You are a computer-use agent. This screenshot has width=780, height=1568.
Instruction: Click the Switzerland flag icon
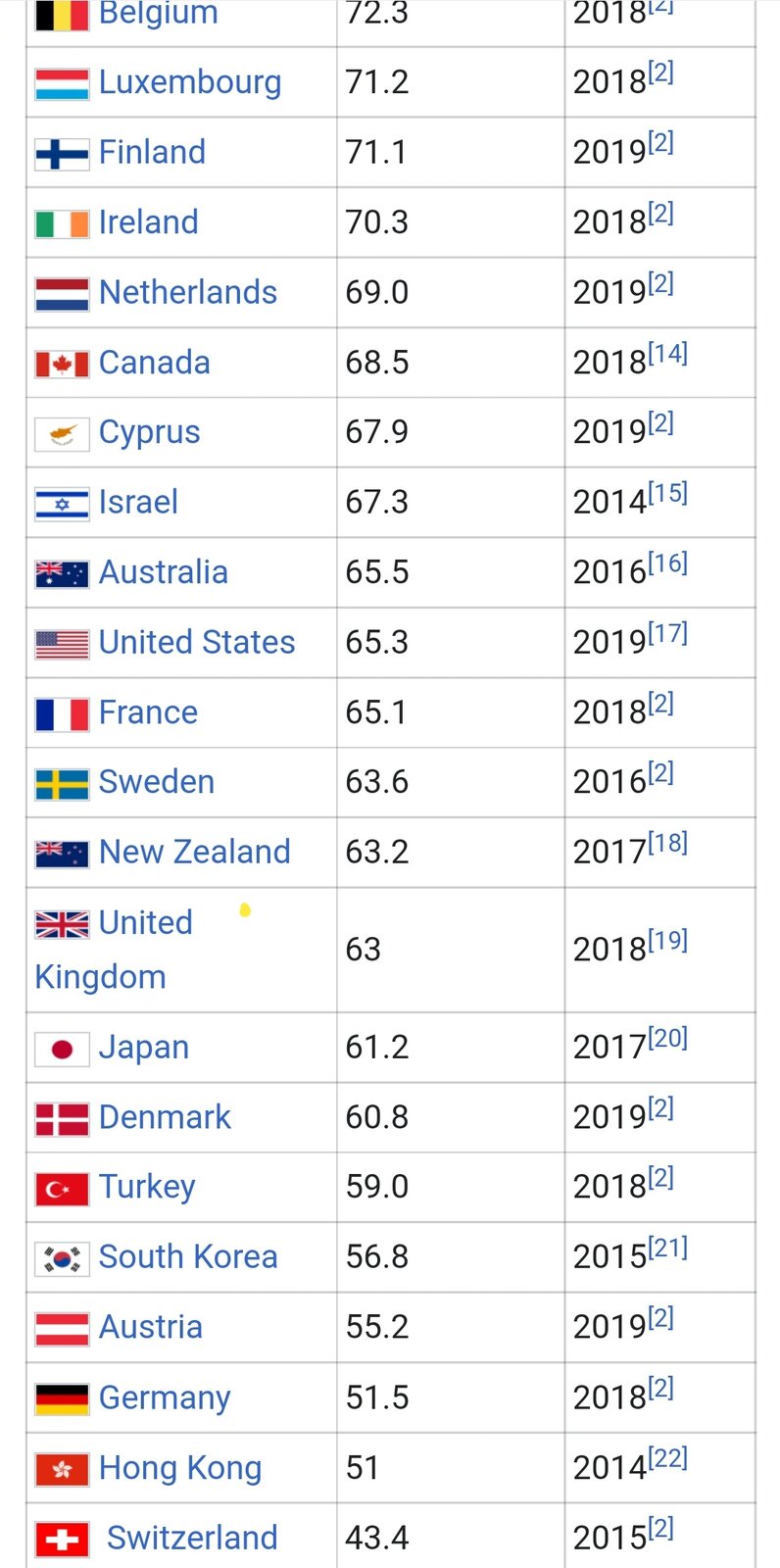[x=62, y=1539]
